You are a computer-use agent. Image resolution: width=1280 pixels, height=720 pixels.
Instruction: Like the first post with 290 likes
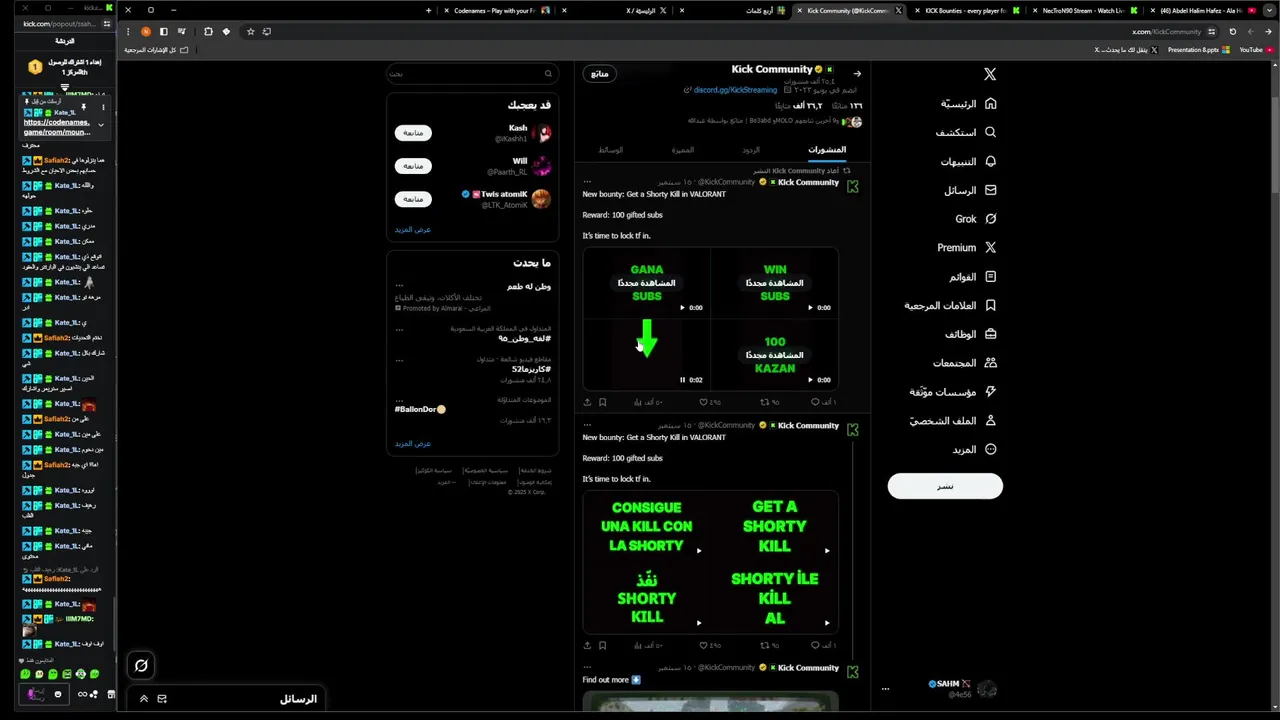pos(709,402)
